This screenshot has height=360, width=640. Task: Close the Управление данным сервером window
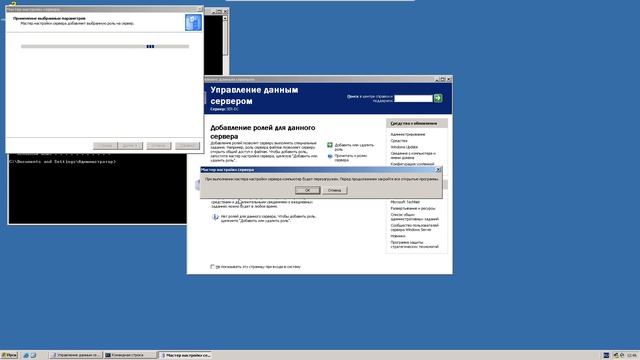coord(449,79)
